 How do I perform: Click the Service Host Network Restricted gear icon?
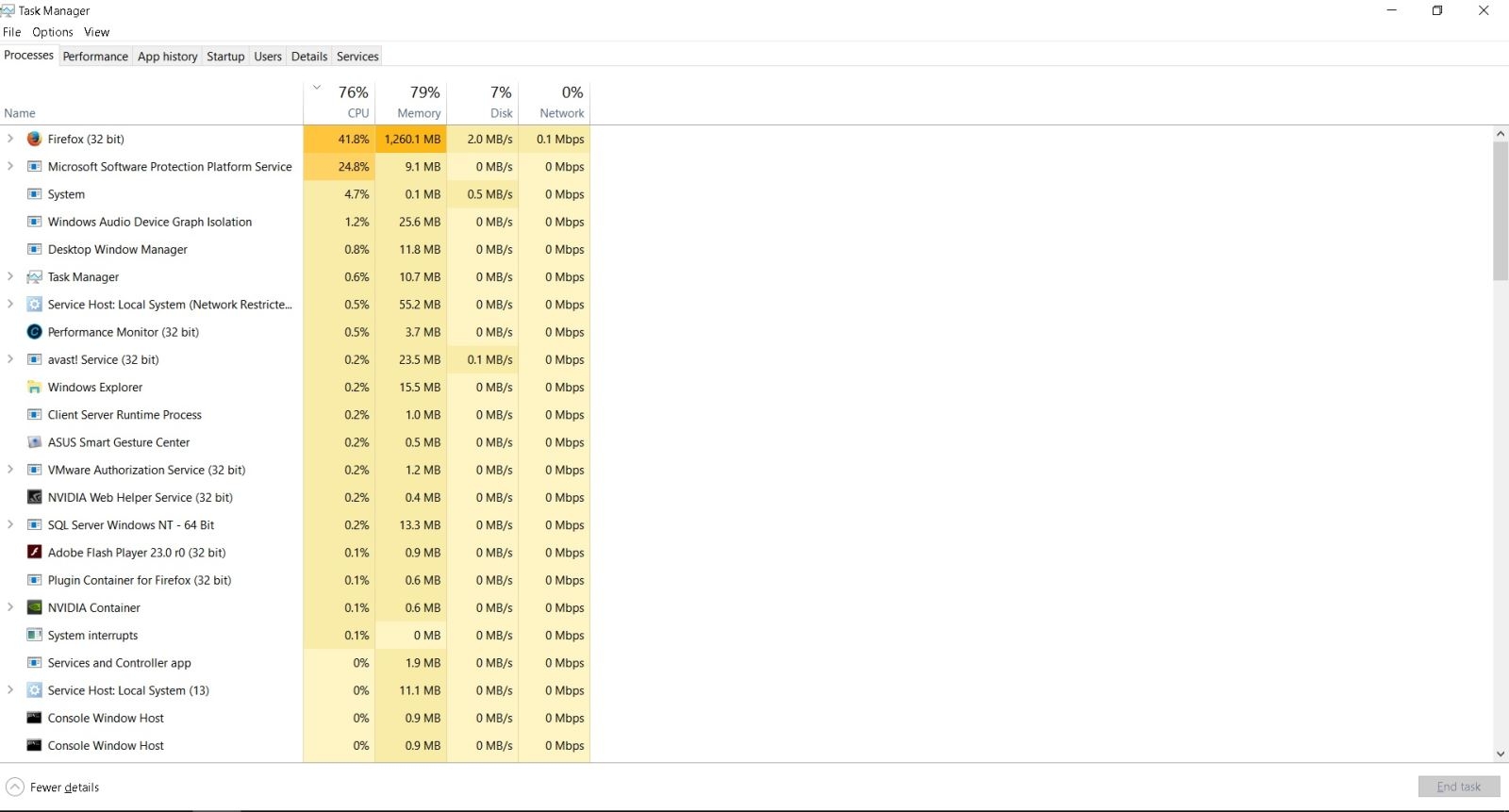click(x=35, y=305)
